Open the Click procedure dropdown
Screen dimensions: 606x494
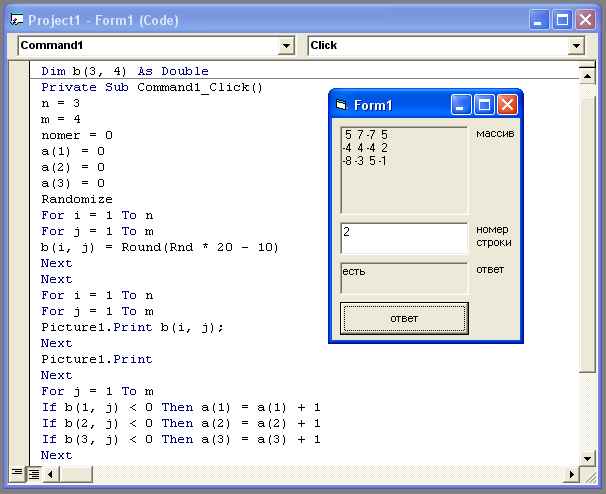(576, 46)
